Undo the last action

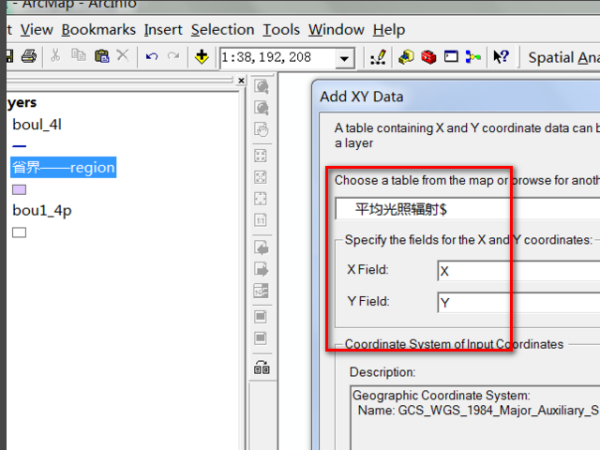coord(152,57)
